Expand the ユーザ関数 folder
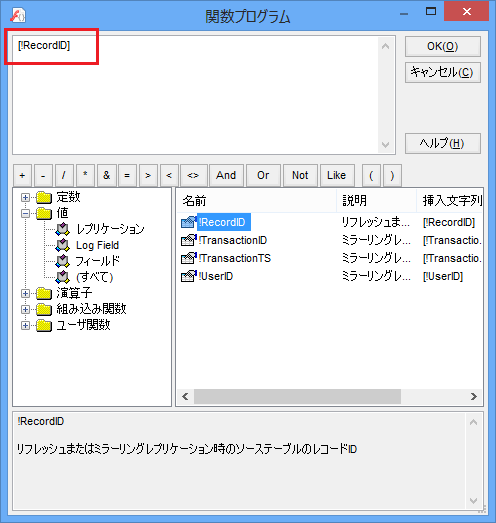The height and width of the screenshot is (523, 496). coord(25,325)
